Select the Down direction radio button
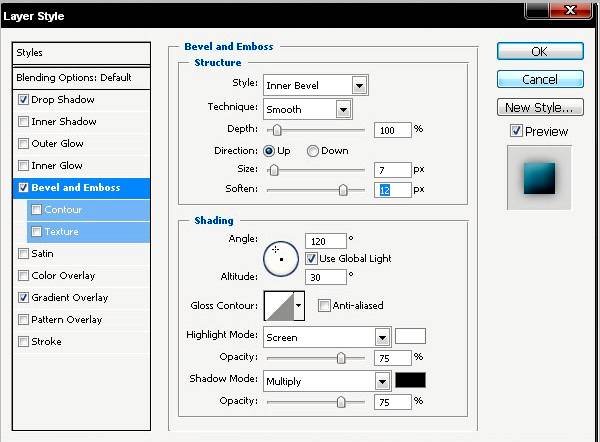600x442 pixels. 313,151
